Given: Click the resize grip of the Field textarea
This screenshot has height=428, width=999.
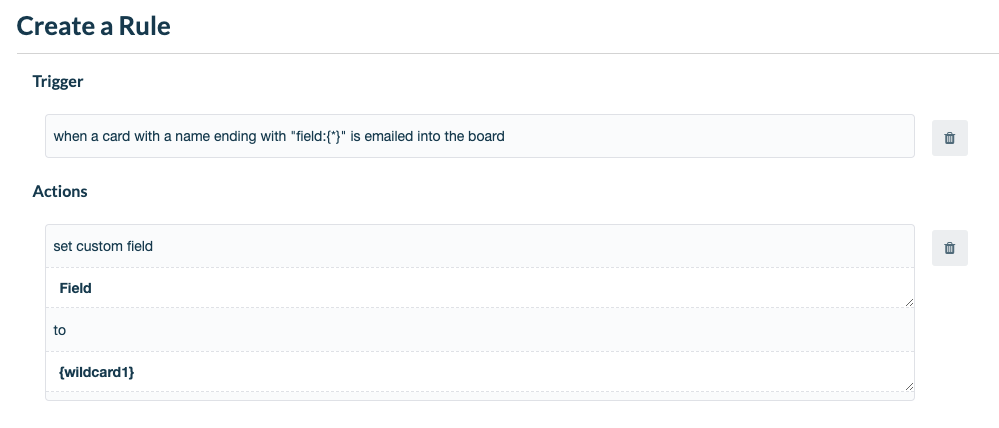Looking at the screenshot, I should tap(909, 303).
